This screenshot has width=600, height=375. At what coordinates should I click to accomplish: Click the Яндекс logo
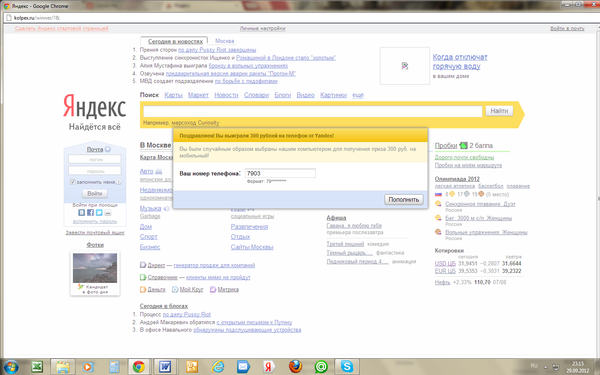(x=95, y=106)
